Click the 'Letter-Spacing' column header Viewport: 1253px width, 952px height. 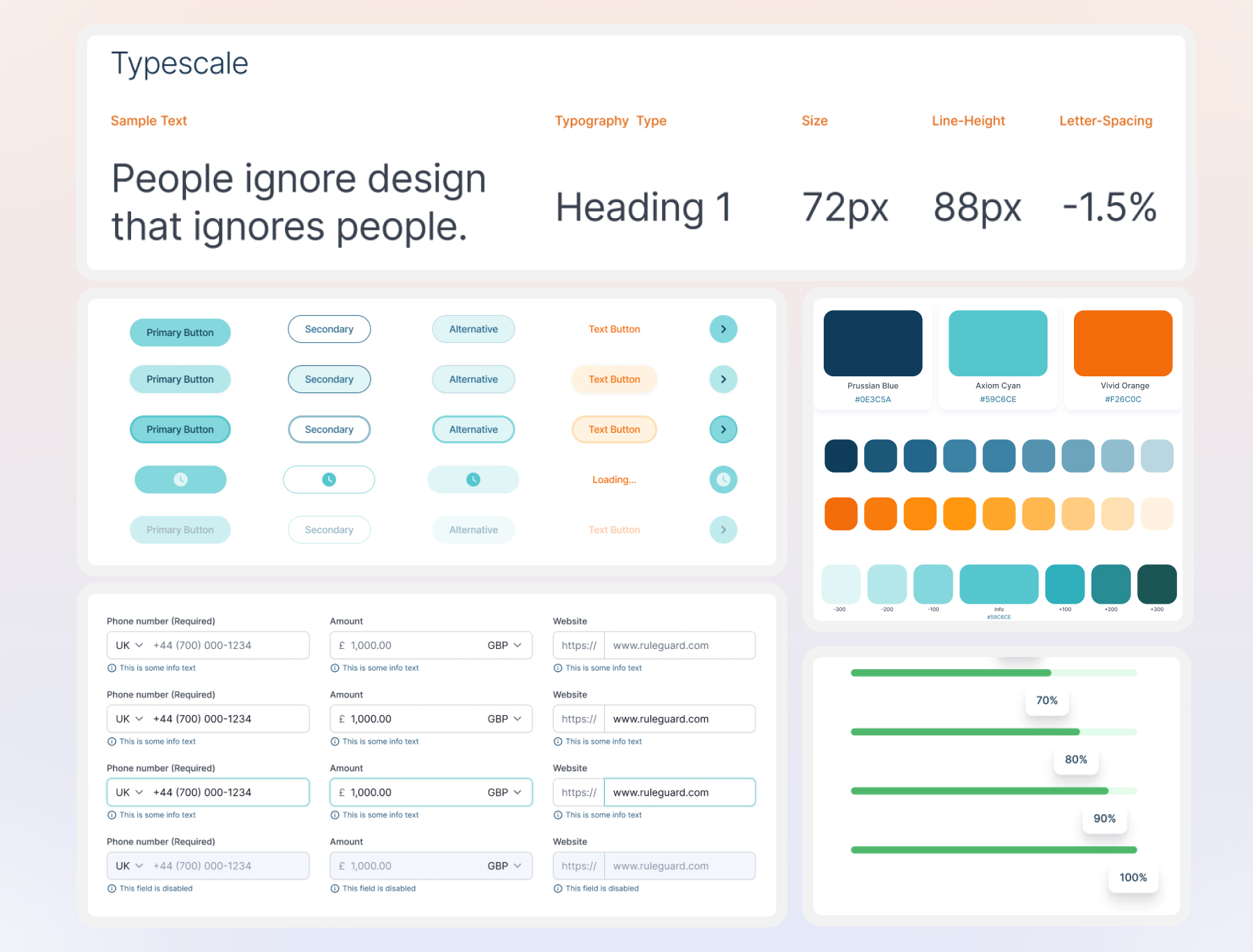pos(1106,121)
